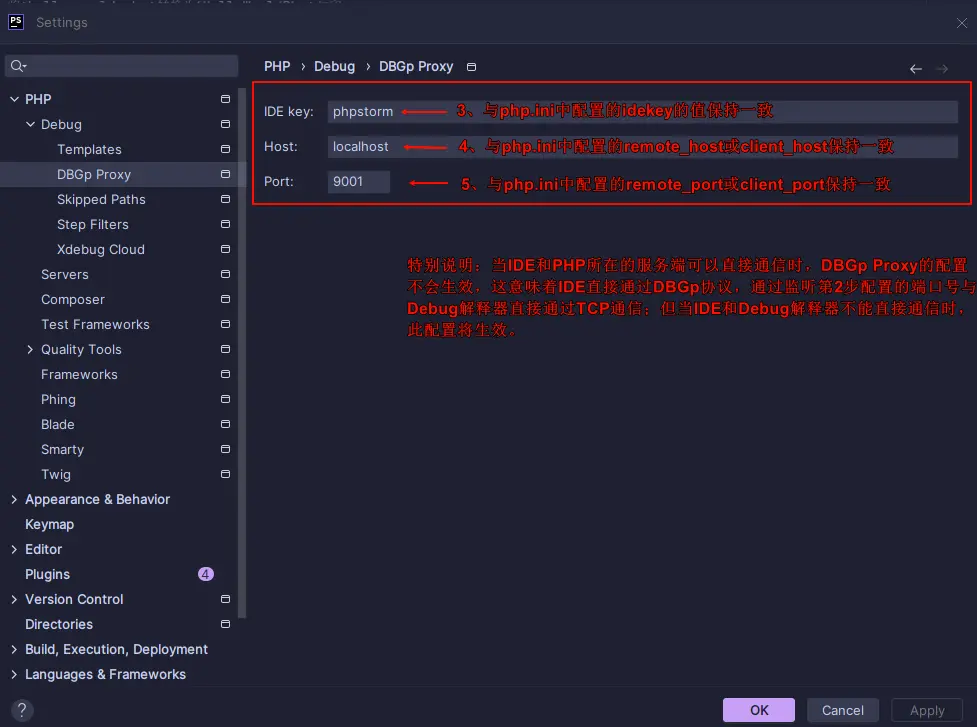977x727 pixels.
Task: Click the project-level icon next to Quality Tools
Action: [x=226, y=349]
